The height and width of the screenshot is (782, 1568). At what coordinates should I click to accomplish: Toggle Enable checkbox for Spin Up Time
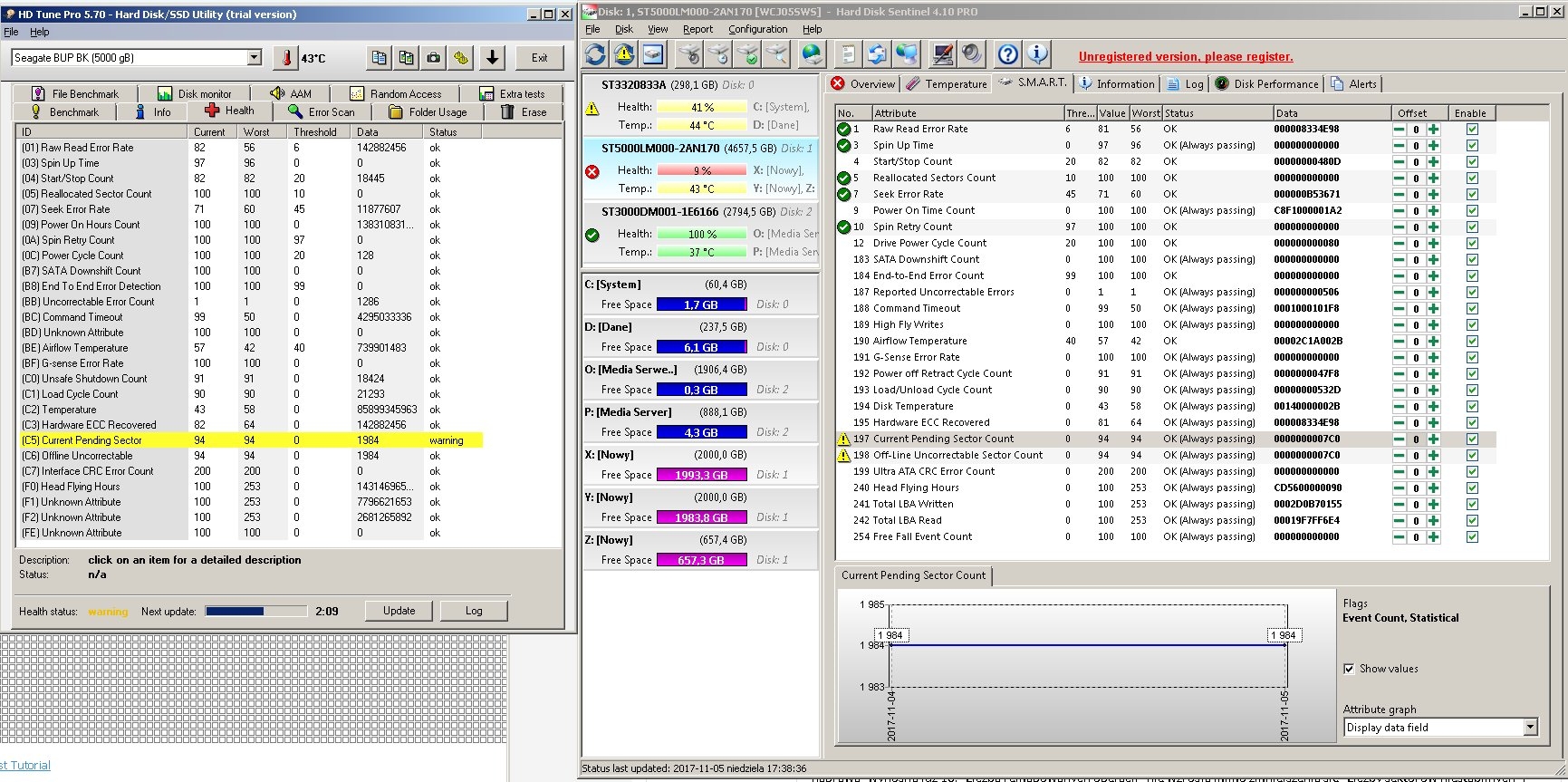[x=1472, y=145]
